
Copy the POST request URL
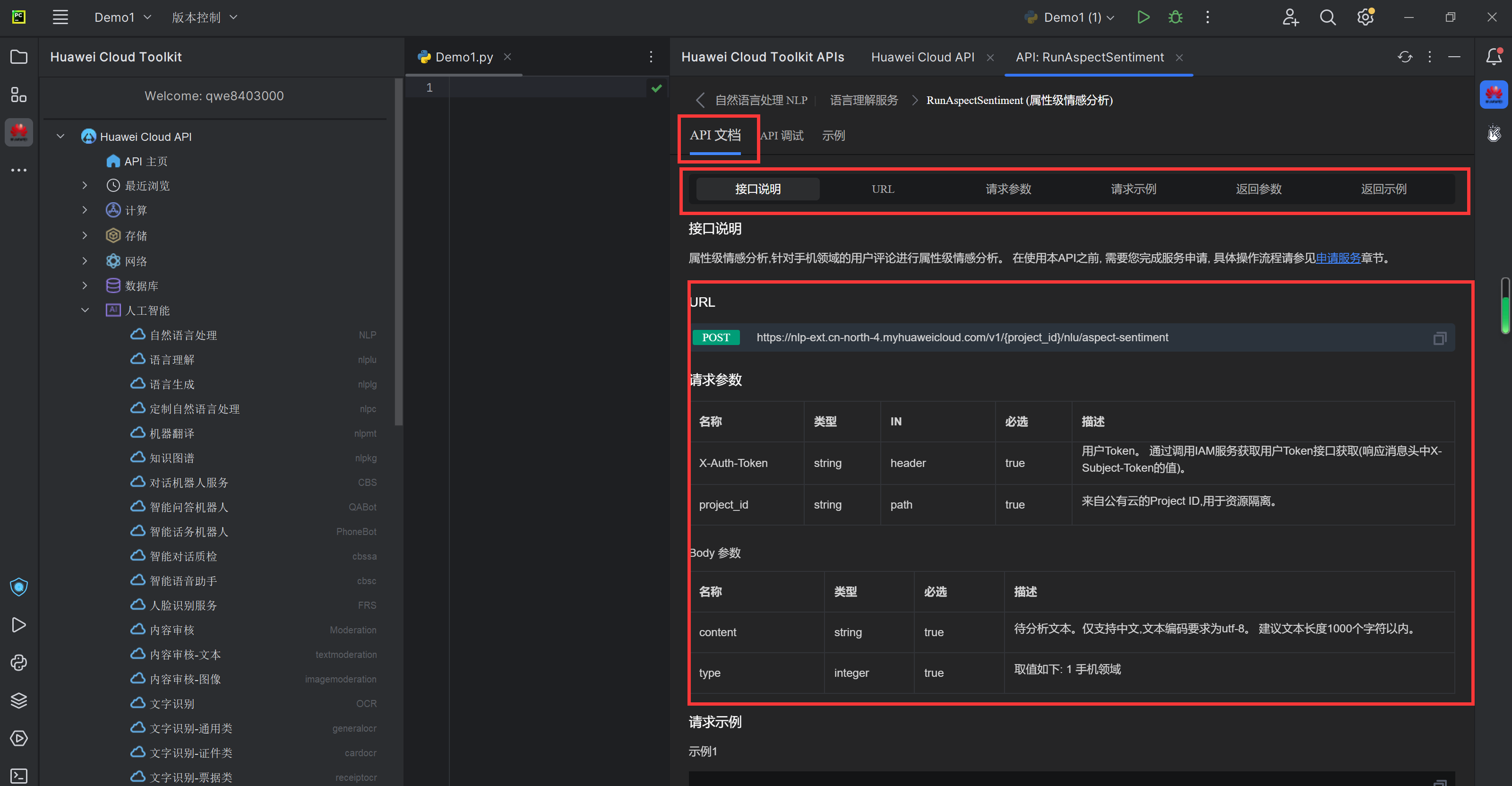[x=1440, y=338]
